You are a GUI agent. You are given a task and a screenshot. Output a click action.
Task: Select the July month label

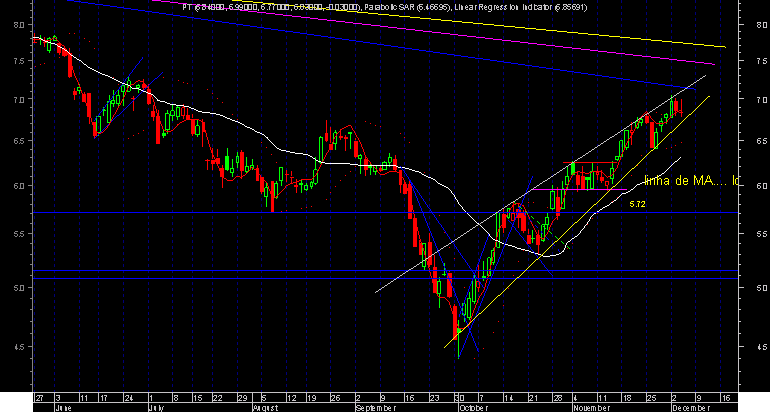coord(157,408)
